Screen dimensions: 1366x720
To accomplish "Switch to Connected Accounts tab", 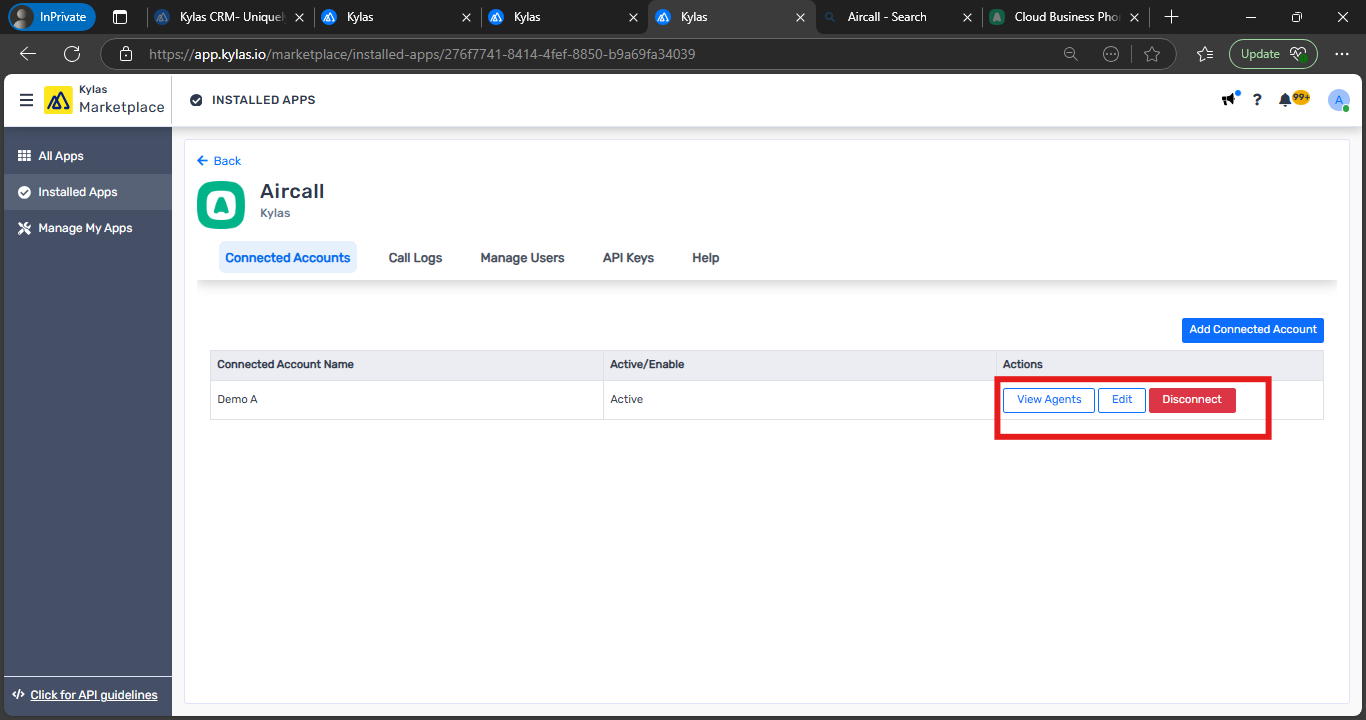I will point(288,257).
